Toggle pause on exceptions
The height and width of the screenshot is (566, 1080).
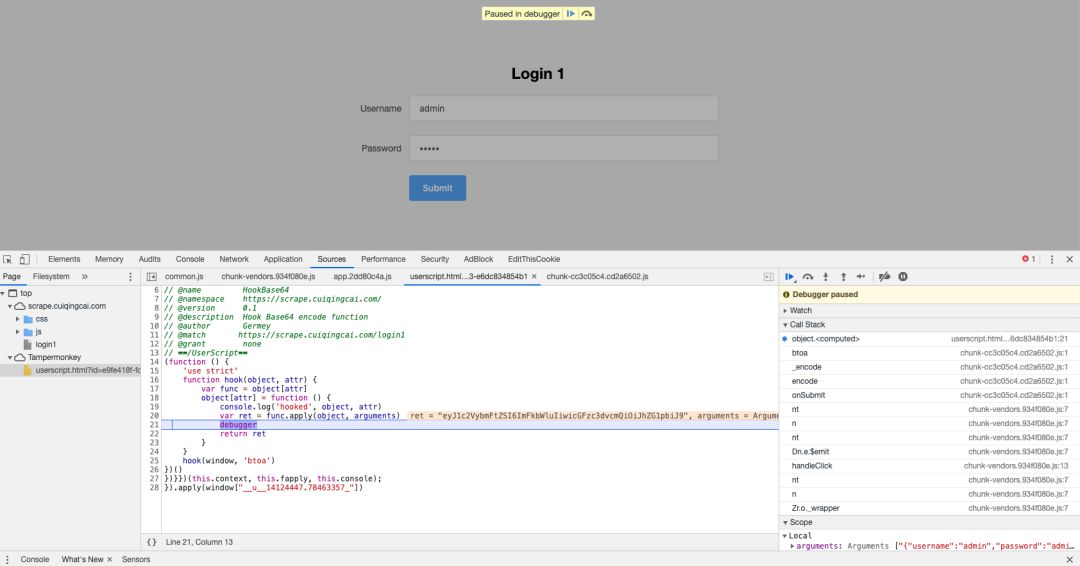click(903, 277)
